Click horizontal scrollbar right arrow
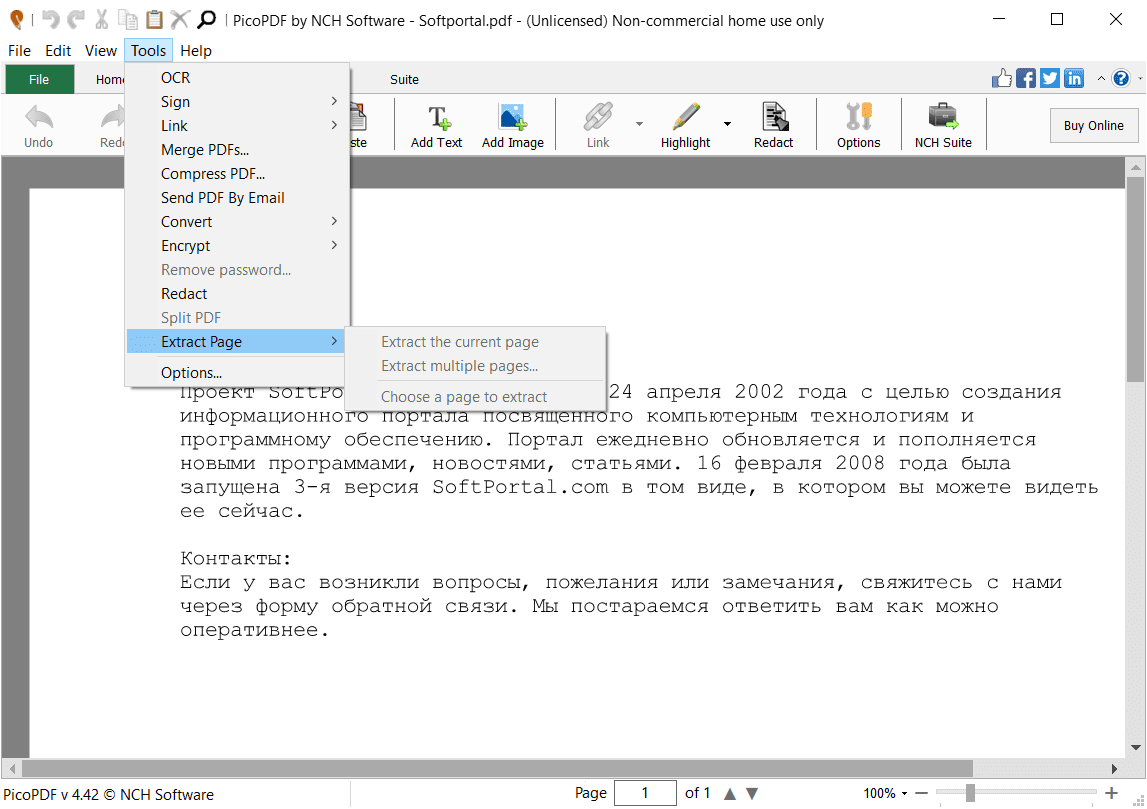This screenshot has width=1147, height=809. (1114, 769)
